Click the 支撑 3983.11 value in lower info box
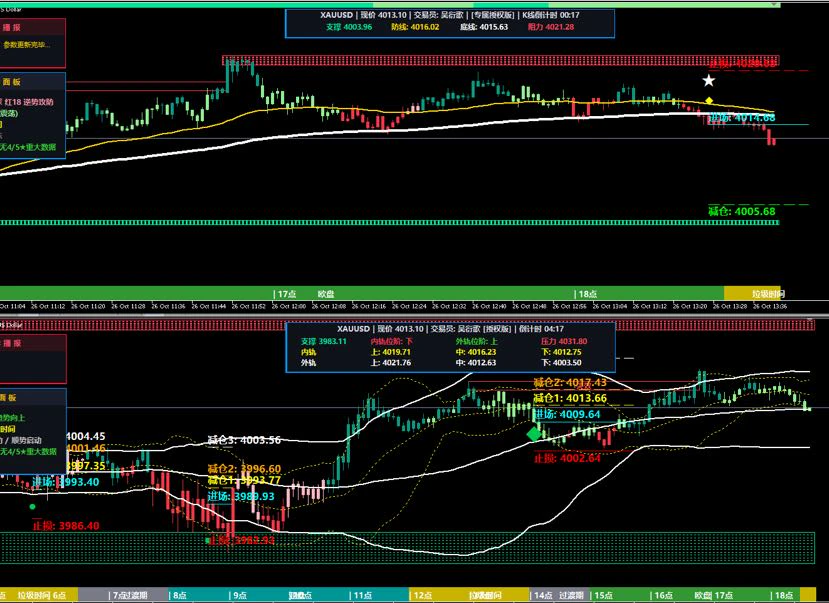 coord(324,341)
